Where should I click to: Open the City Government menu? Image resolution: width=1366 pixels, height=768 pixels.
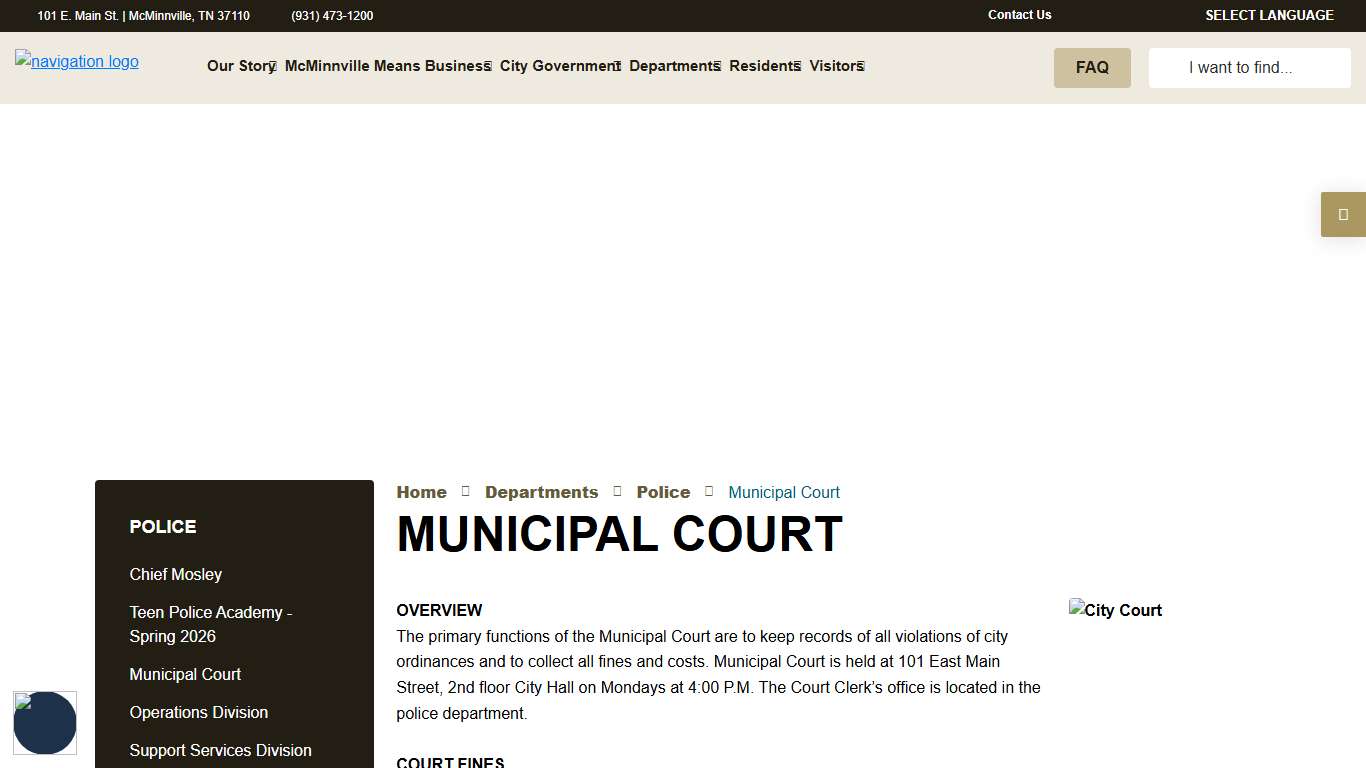click(x=557, y=66)
